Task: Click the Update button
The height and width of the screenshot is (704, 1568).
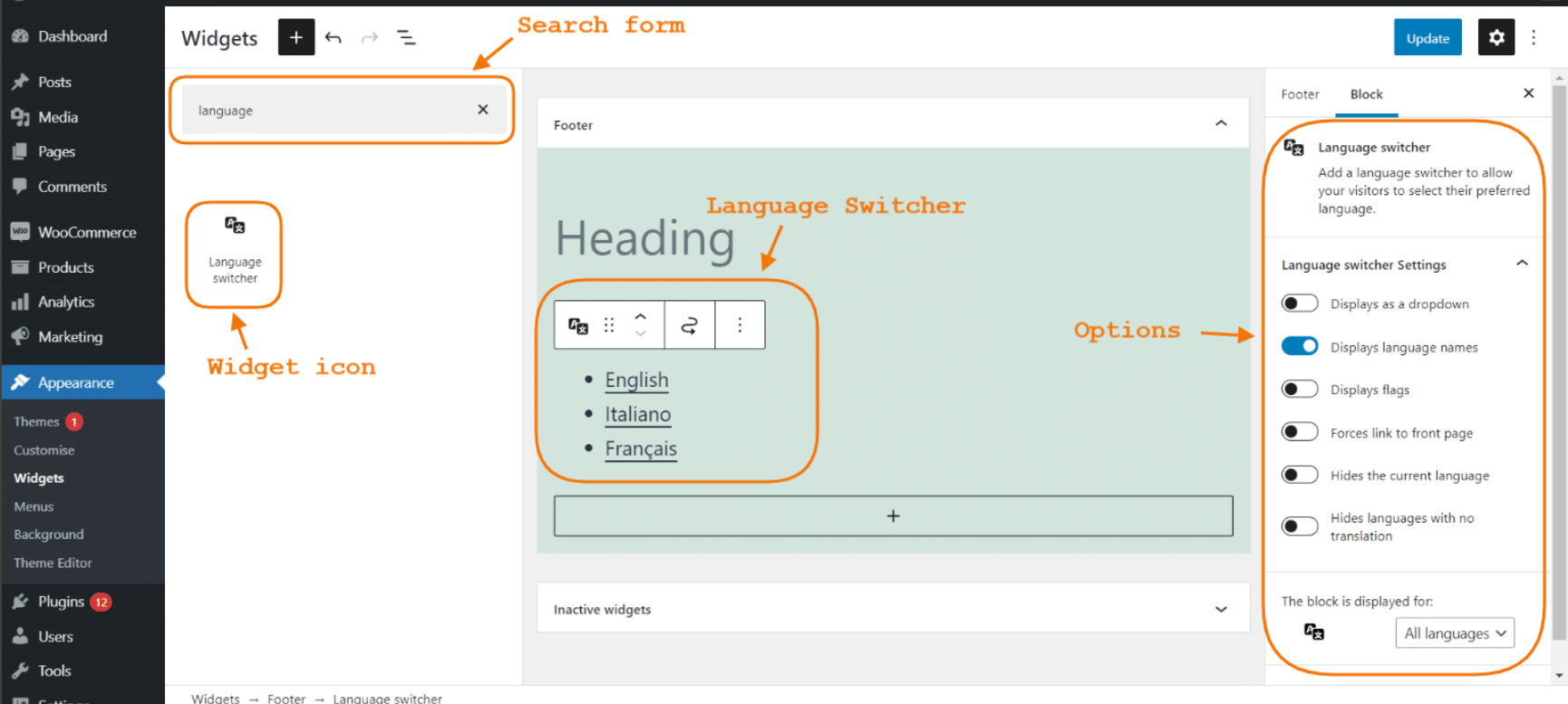Action: click(x=1428, y=37)
